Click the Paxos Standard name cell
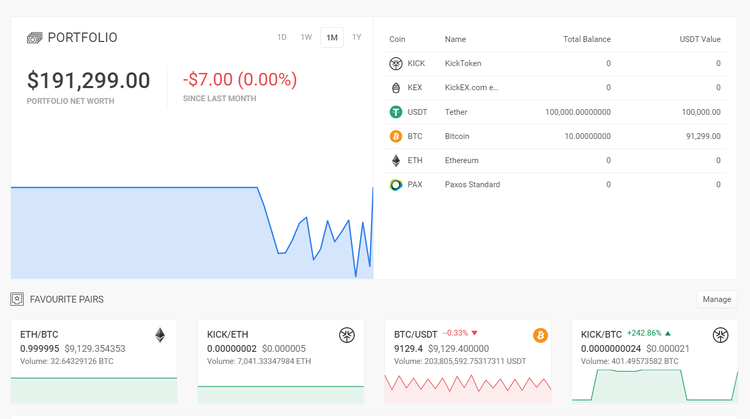This screenshot has width=750, height=419. click(x=473, y=185)
